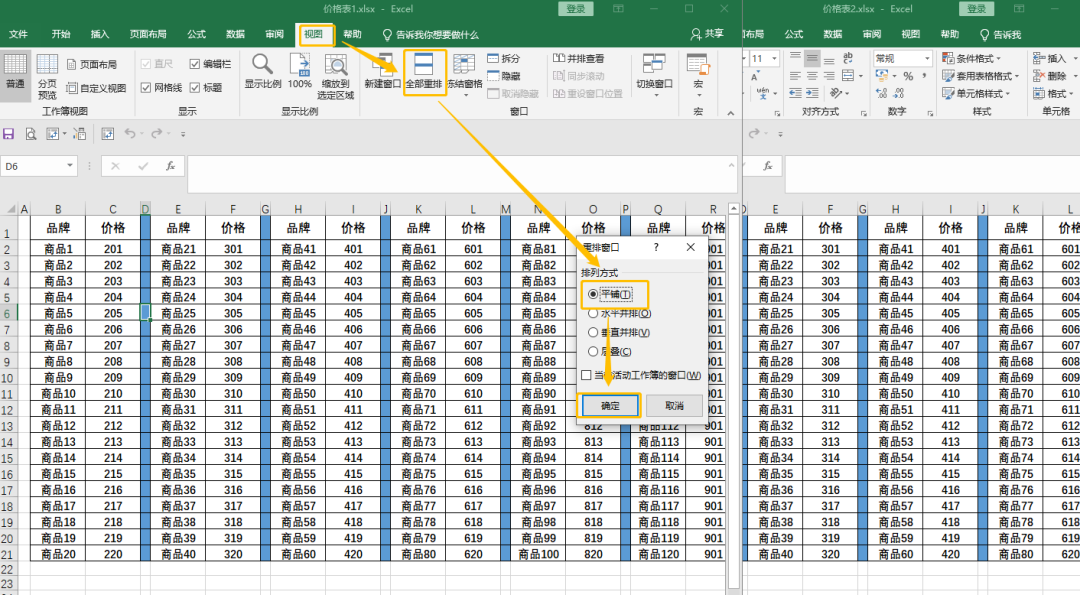Click the Insert Function fx icon
This screenshot has width=1080, height=595.
pos(170,166)
